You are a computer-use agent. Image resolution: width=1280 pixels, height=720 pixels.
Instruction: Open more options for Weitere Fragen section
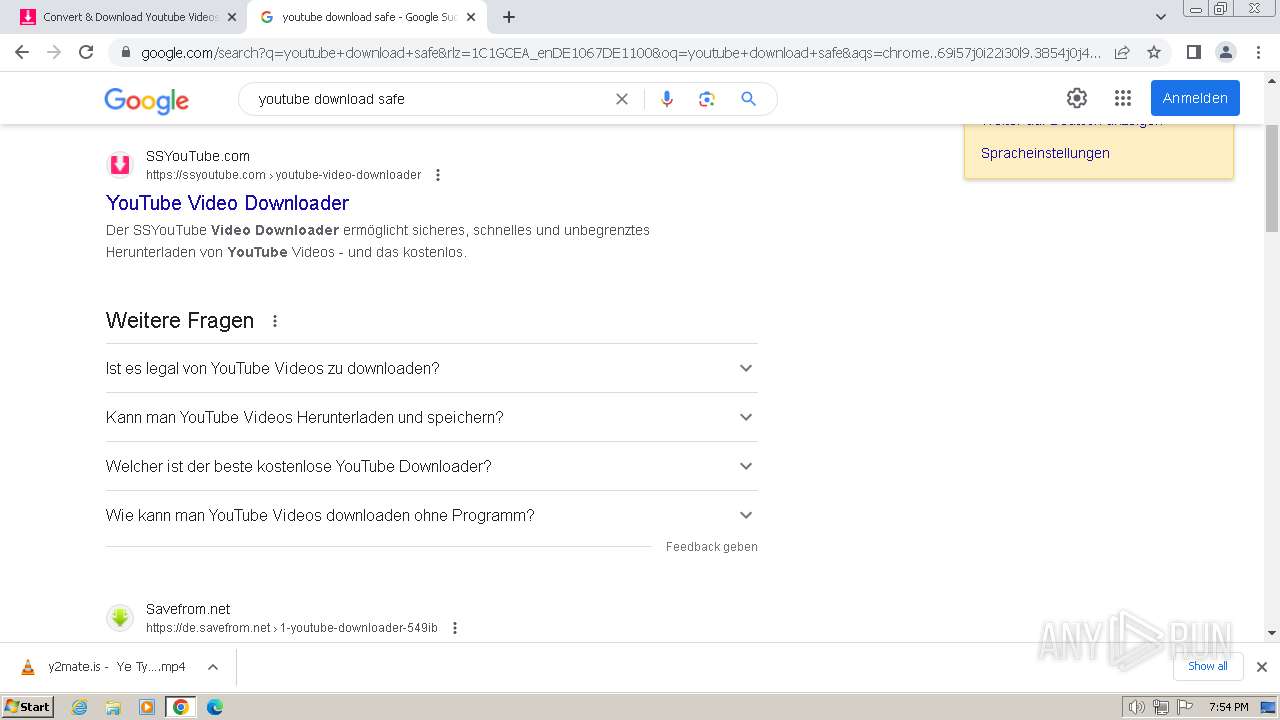click(x=275, y=321)
